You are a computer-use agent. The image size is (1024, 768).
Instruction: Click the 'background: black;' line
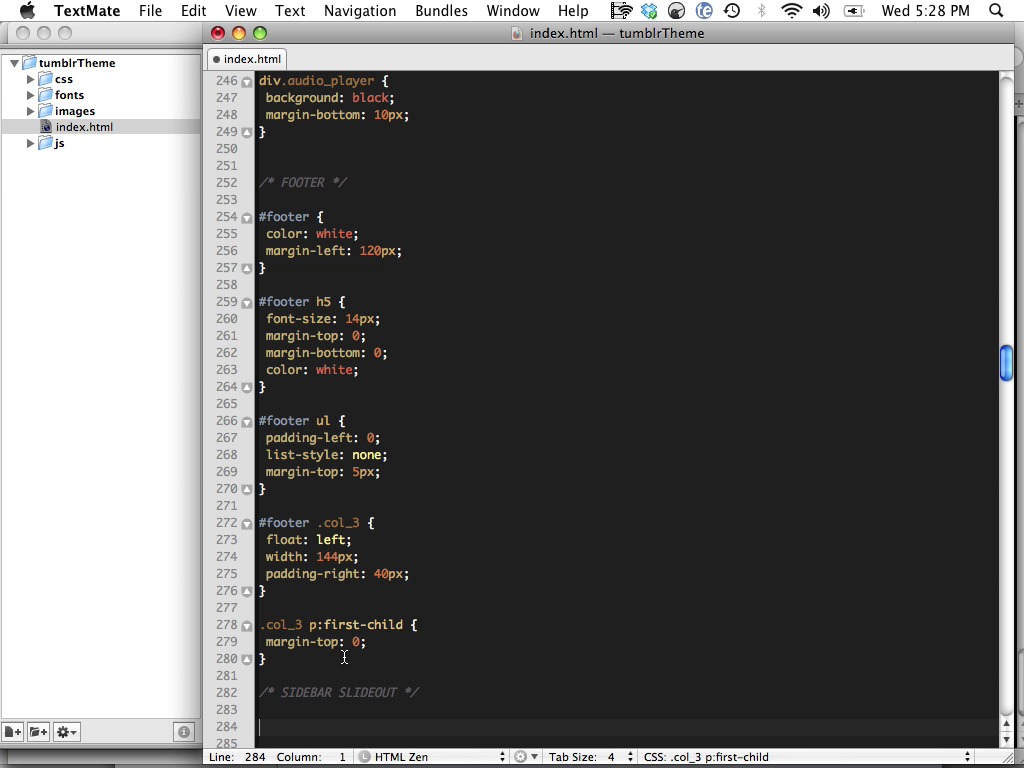[330, 98]
